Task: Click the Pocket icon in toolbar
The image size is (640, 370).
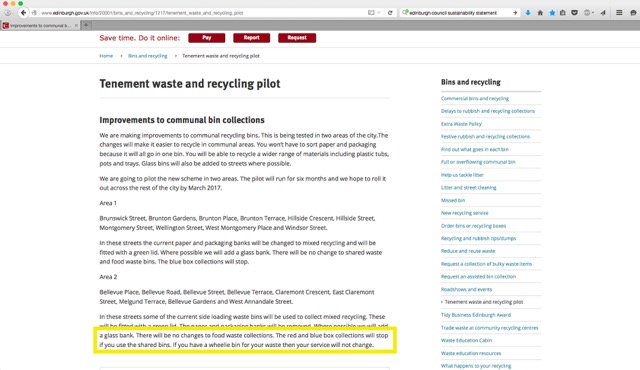Action: pos(574,13)
